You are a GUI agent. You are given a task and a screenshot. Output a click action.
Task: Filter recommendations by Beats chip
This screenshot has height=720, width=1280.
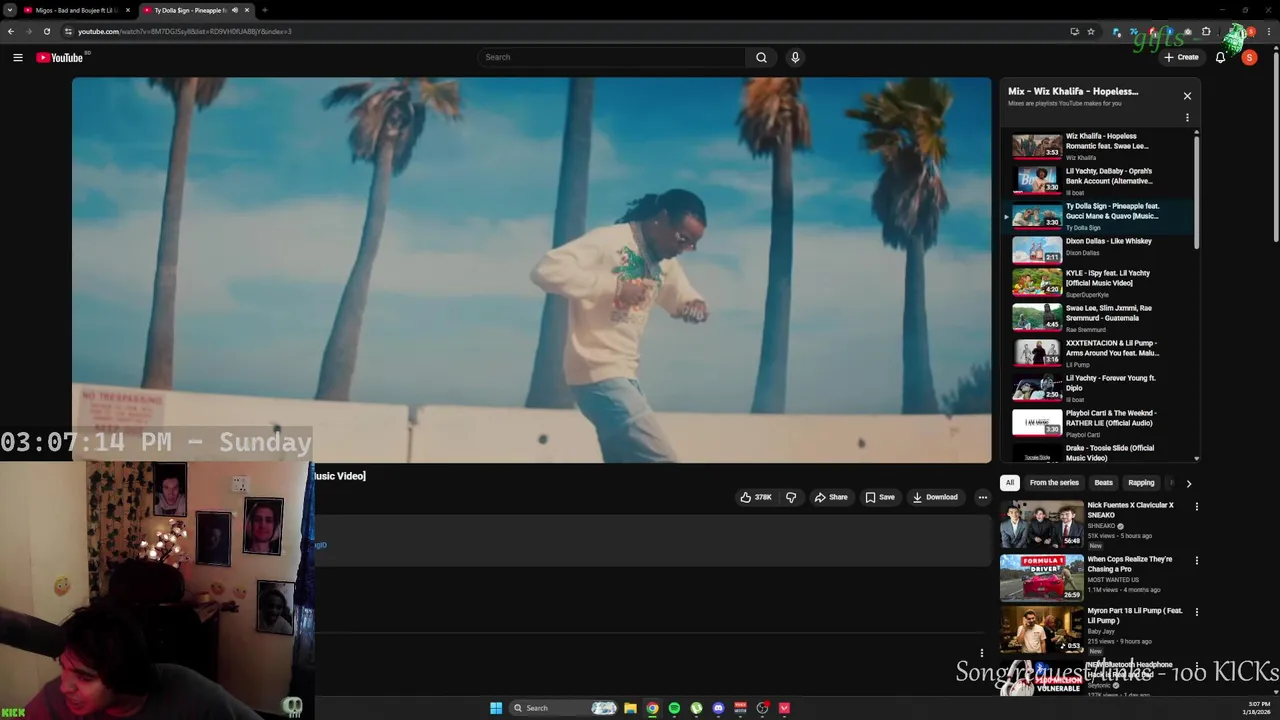1103,483
